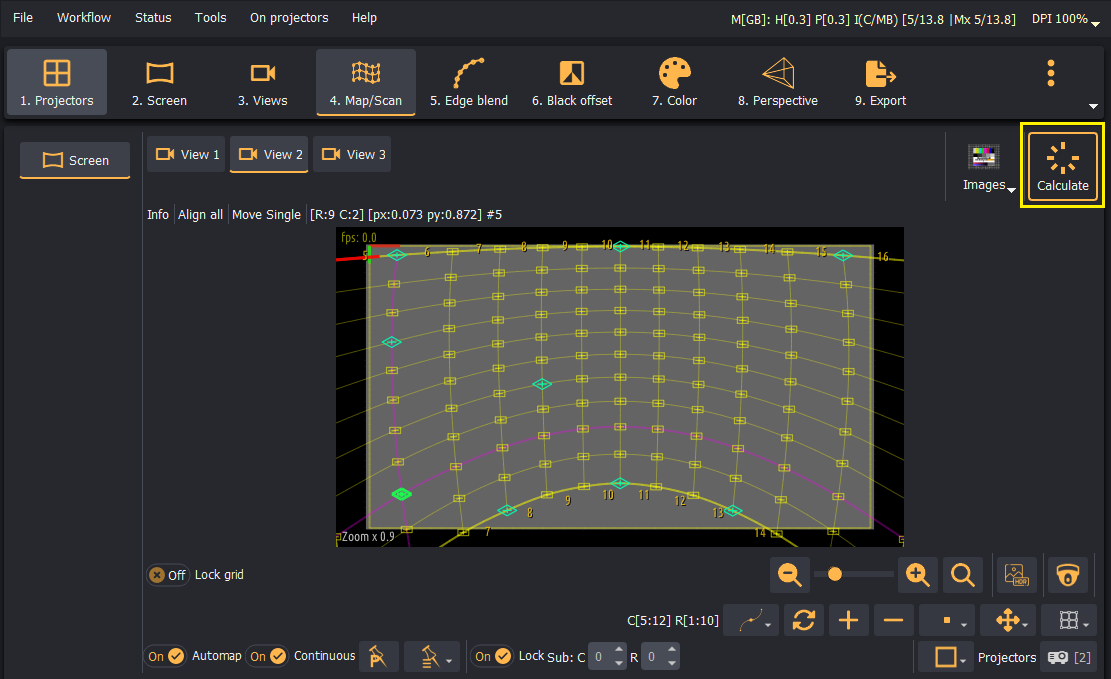Click the Calculate button
This screenshot has width=1111, height=679.
(x=1062, y=166)
